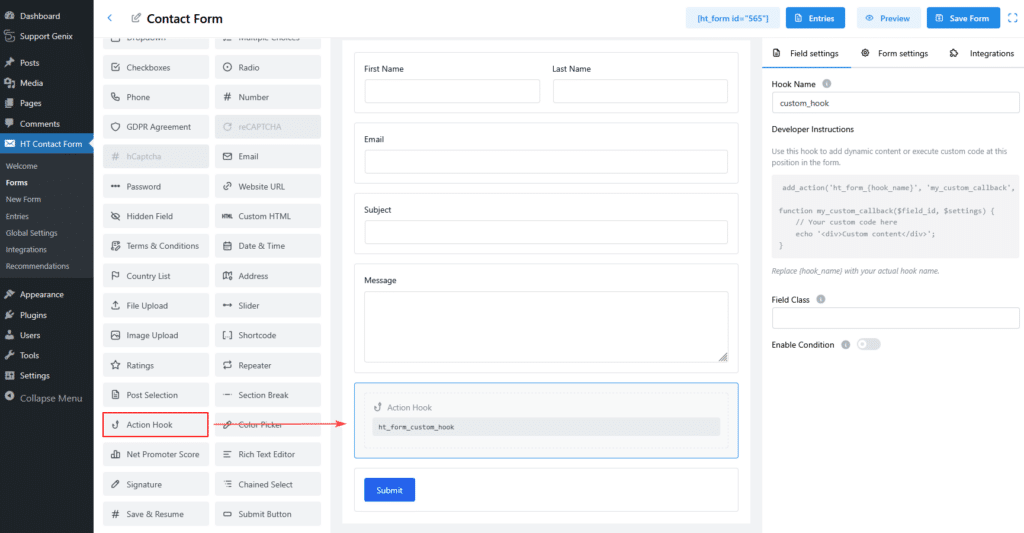Switch to the Form settings tab
The height and width of the screenshot is (533, 1024).
(894, 53)
